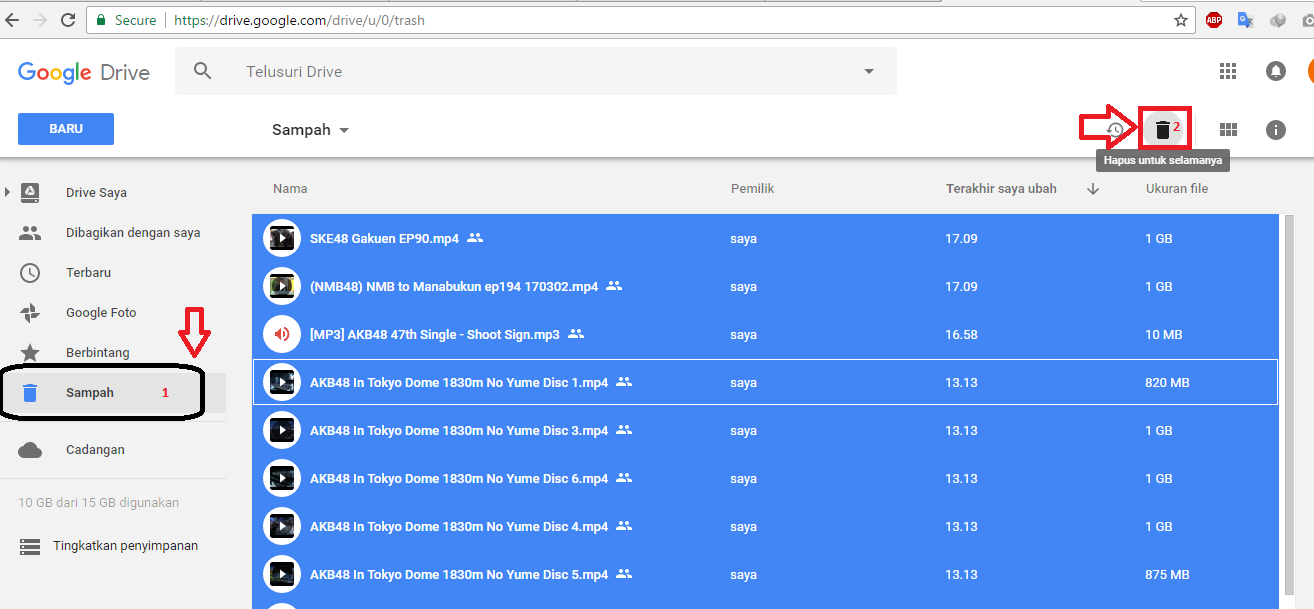Open the details info panel icon
1314x609 pixels.
click(x=1275, y=130)
